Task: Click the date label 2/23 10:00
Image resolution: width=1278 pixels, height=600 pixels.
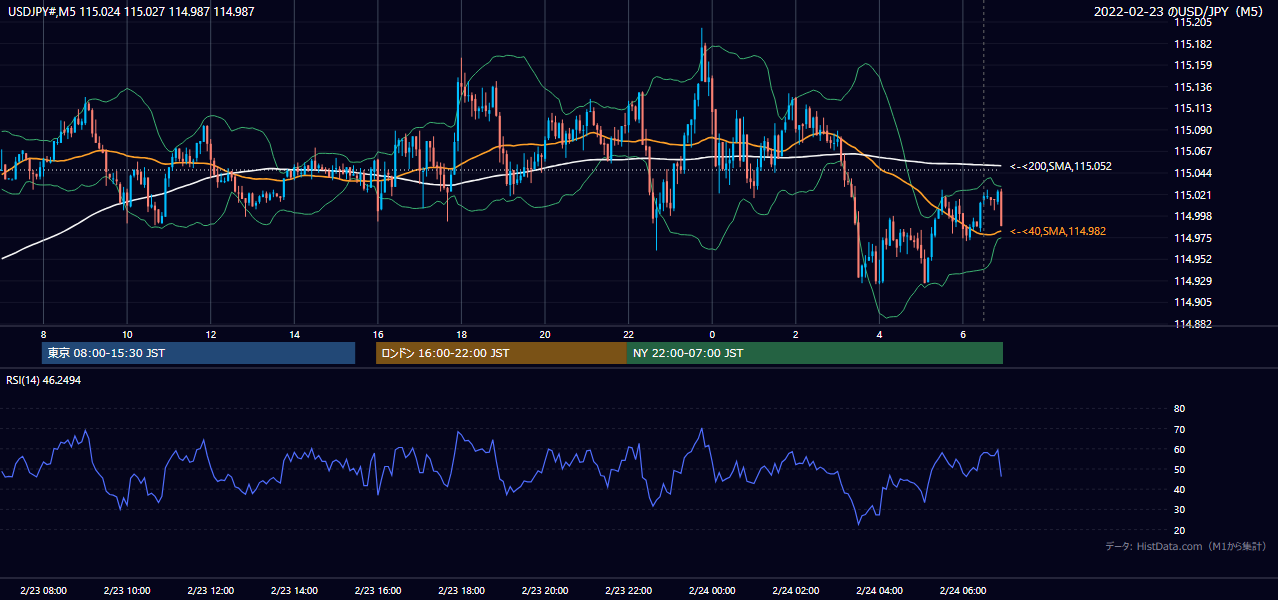Action: coord(127,590)
